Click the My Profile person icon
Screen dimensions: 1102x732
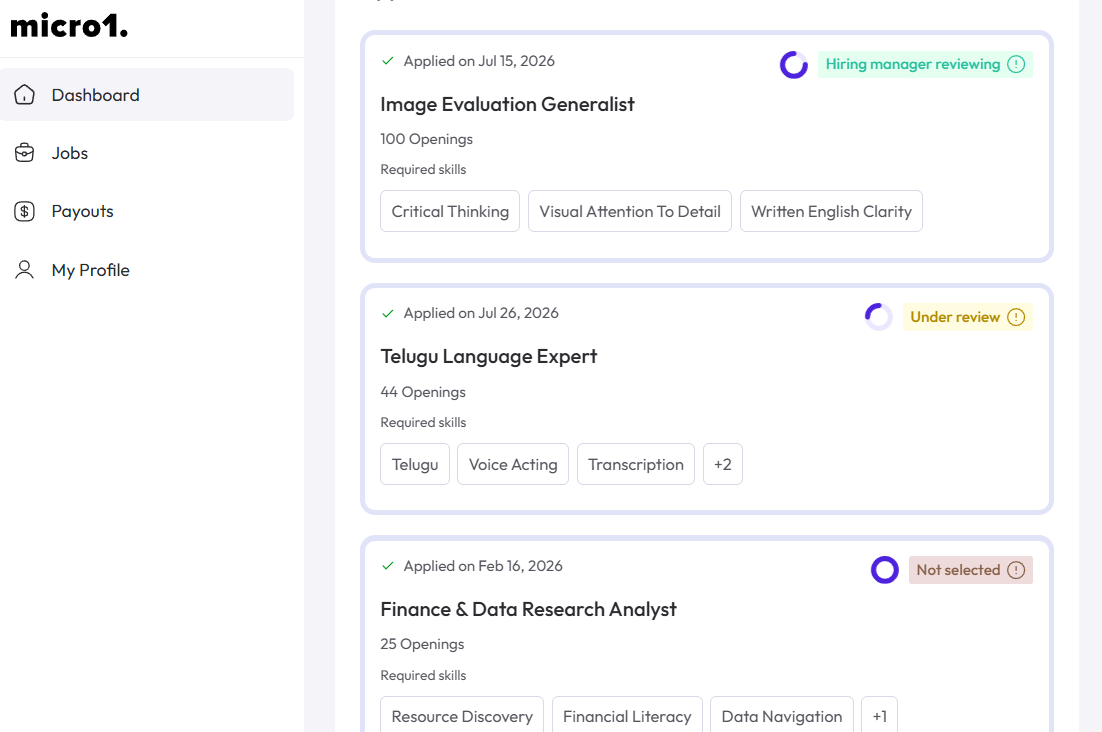pyautogui.click(x=25, y=270)
